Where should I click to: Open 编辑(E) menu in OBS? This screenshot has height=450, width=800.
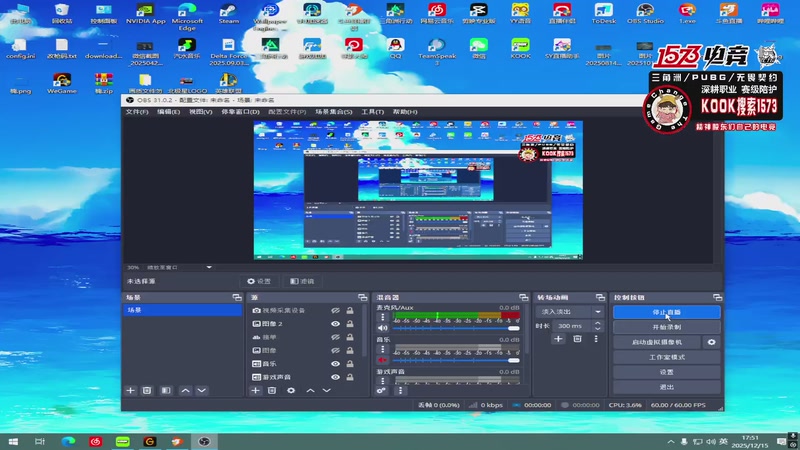(x=168, y=112)
